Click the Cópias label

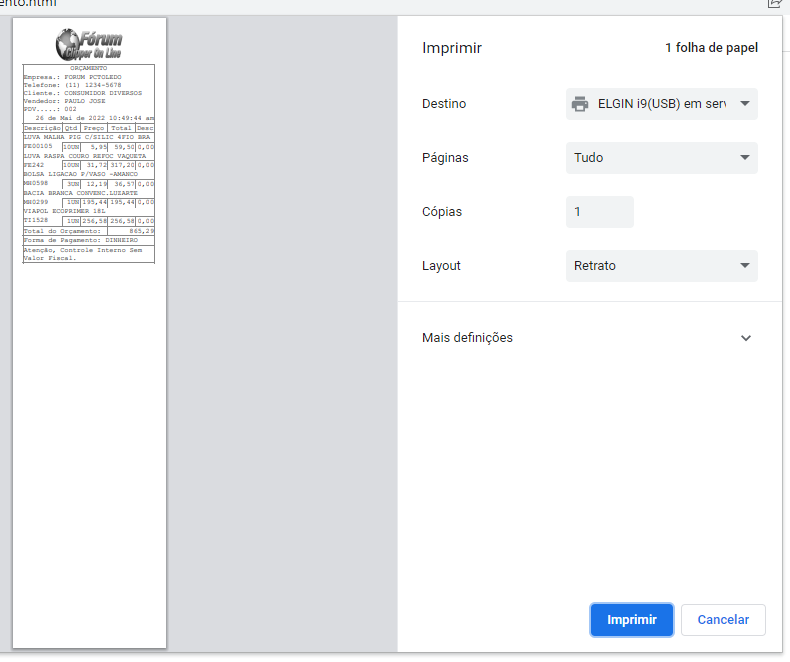pyautogui.click(x=442, y=212)
